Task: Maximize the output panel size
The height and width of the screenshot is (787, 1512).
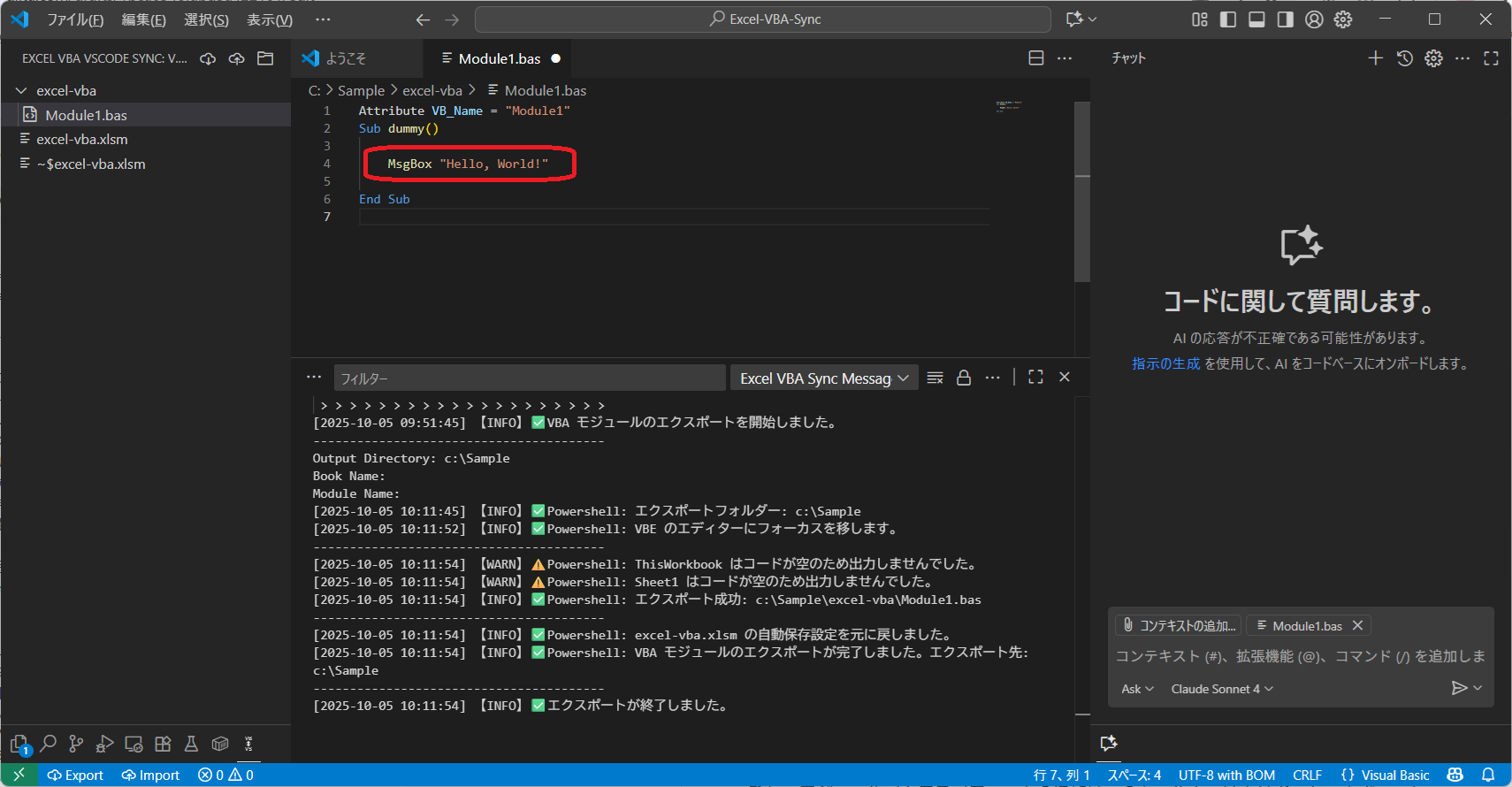Action: pos(1035,378)
